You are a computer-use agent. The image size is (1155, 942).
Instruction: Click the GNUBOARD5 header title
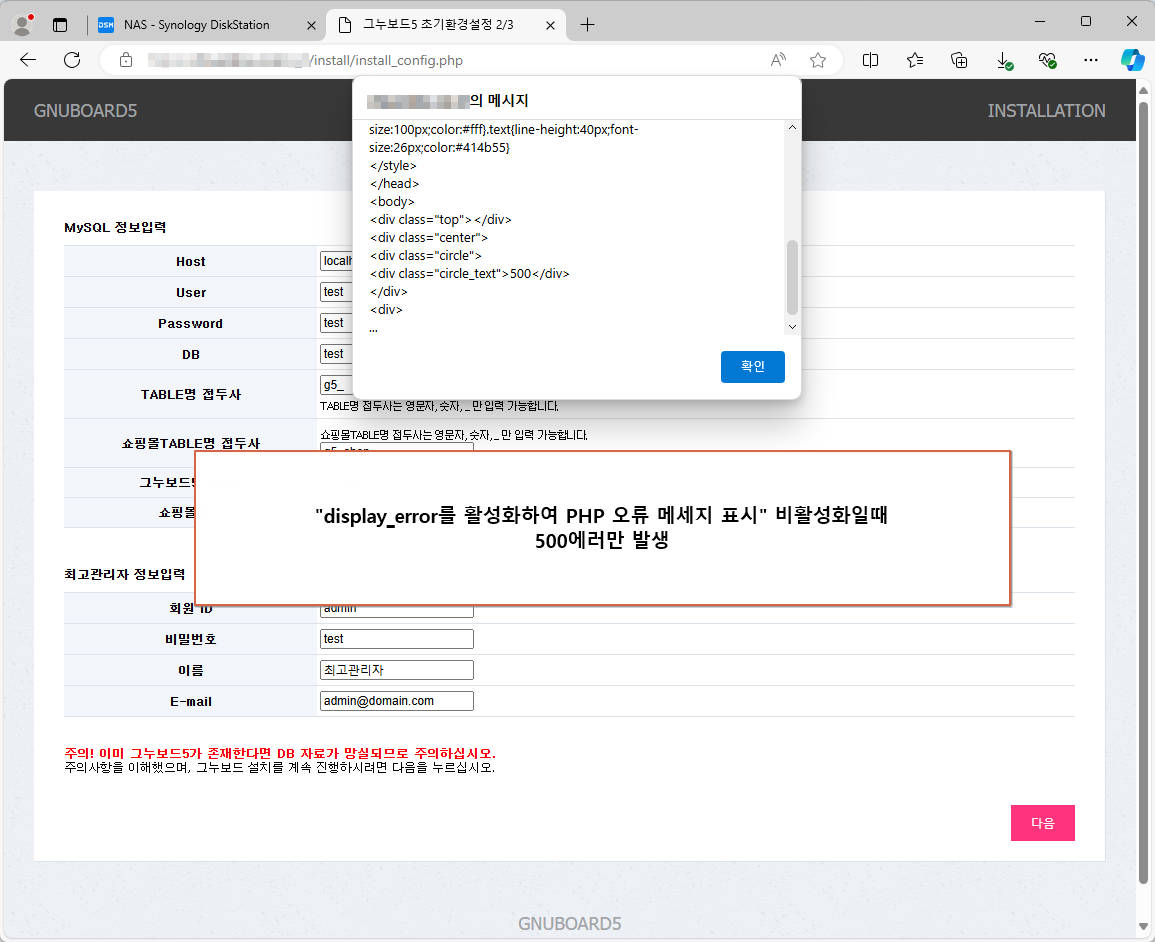point(85,110)
